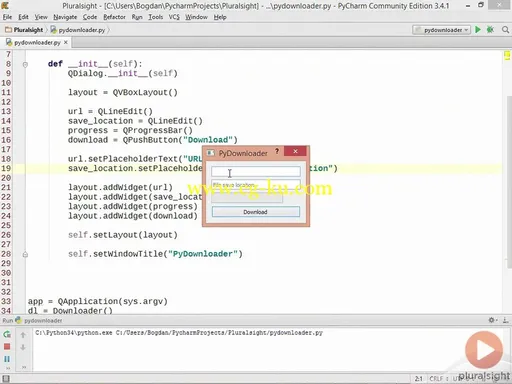Click the file save location input field

click(x=256, y=185)
